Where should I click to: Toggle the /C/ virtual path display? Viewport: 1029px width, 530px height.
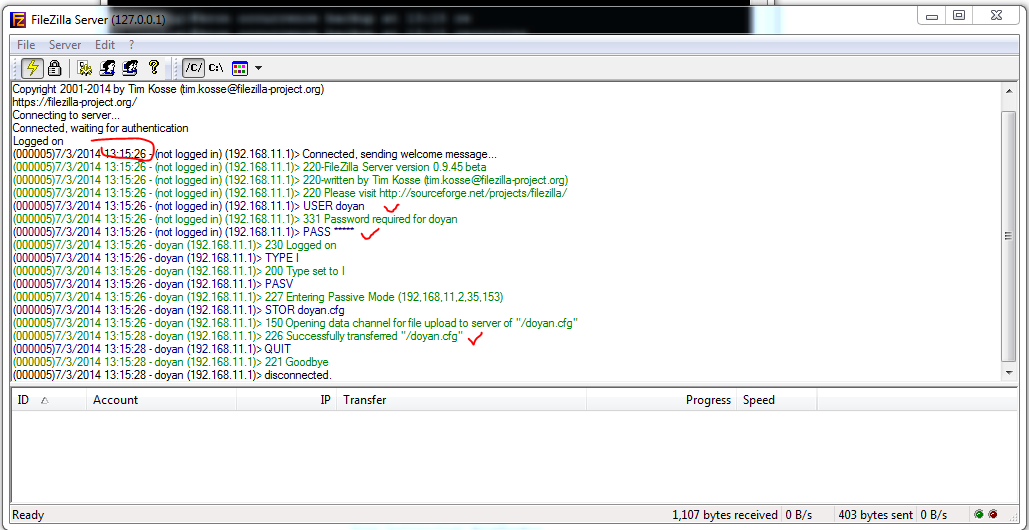point(193,67)
